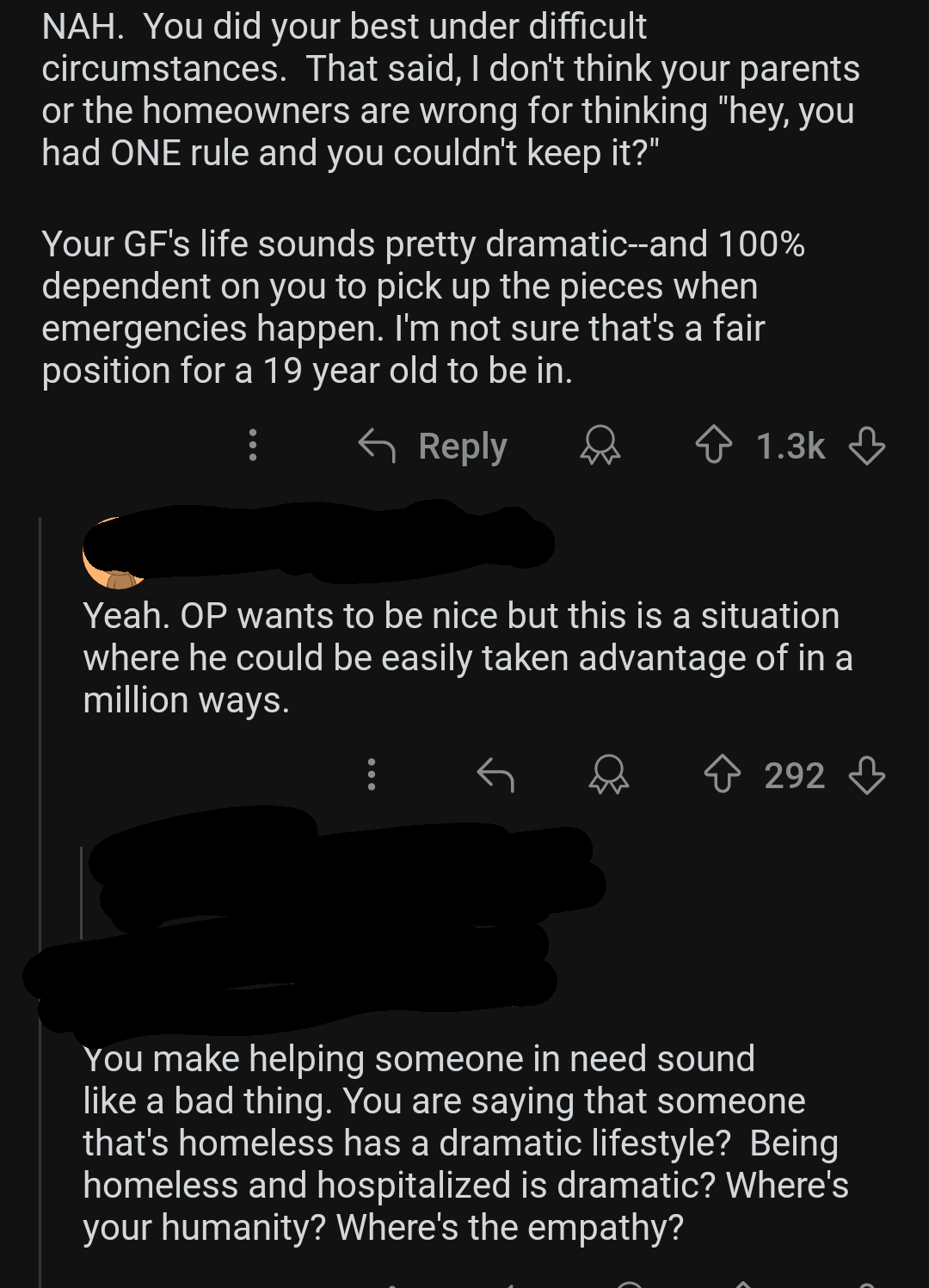
Task: Downvote the 292-point comment
Action: 866,774
